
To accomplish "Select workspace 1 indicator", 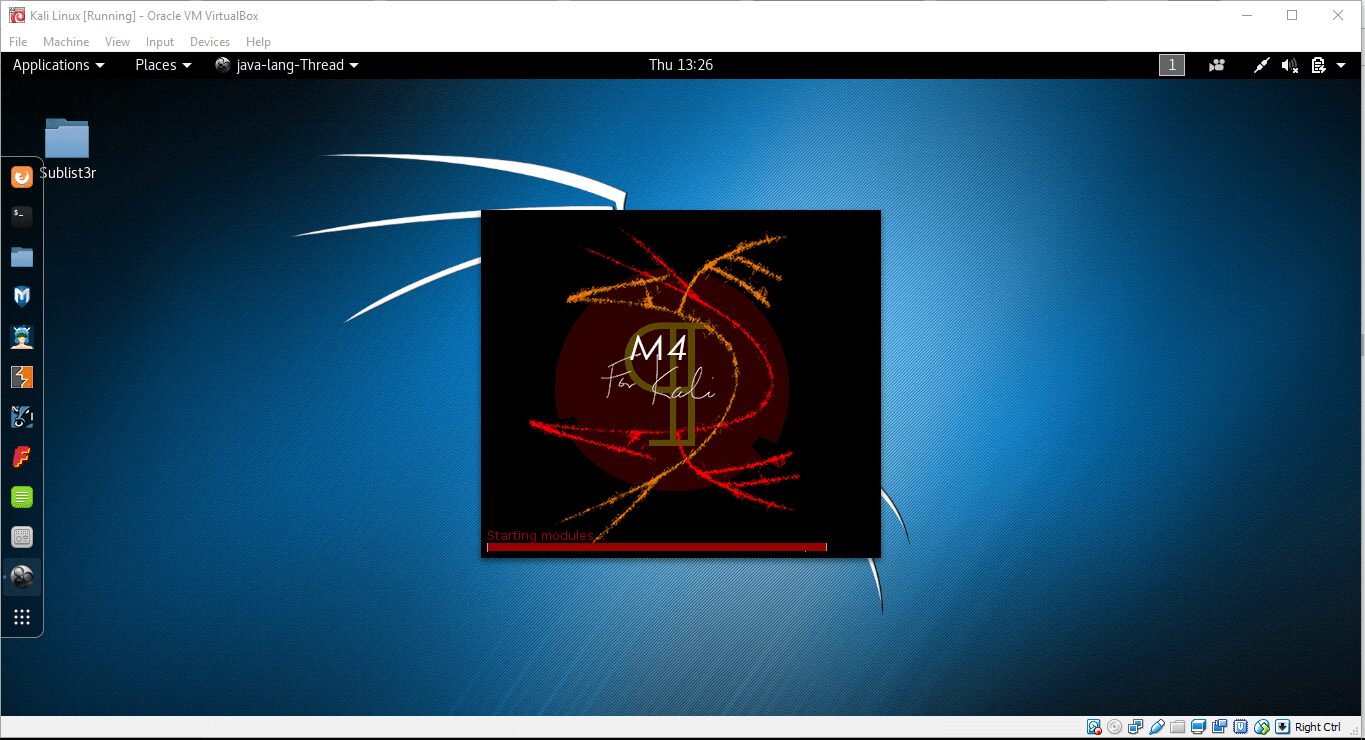I will pos(1171,65).
